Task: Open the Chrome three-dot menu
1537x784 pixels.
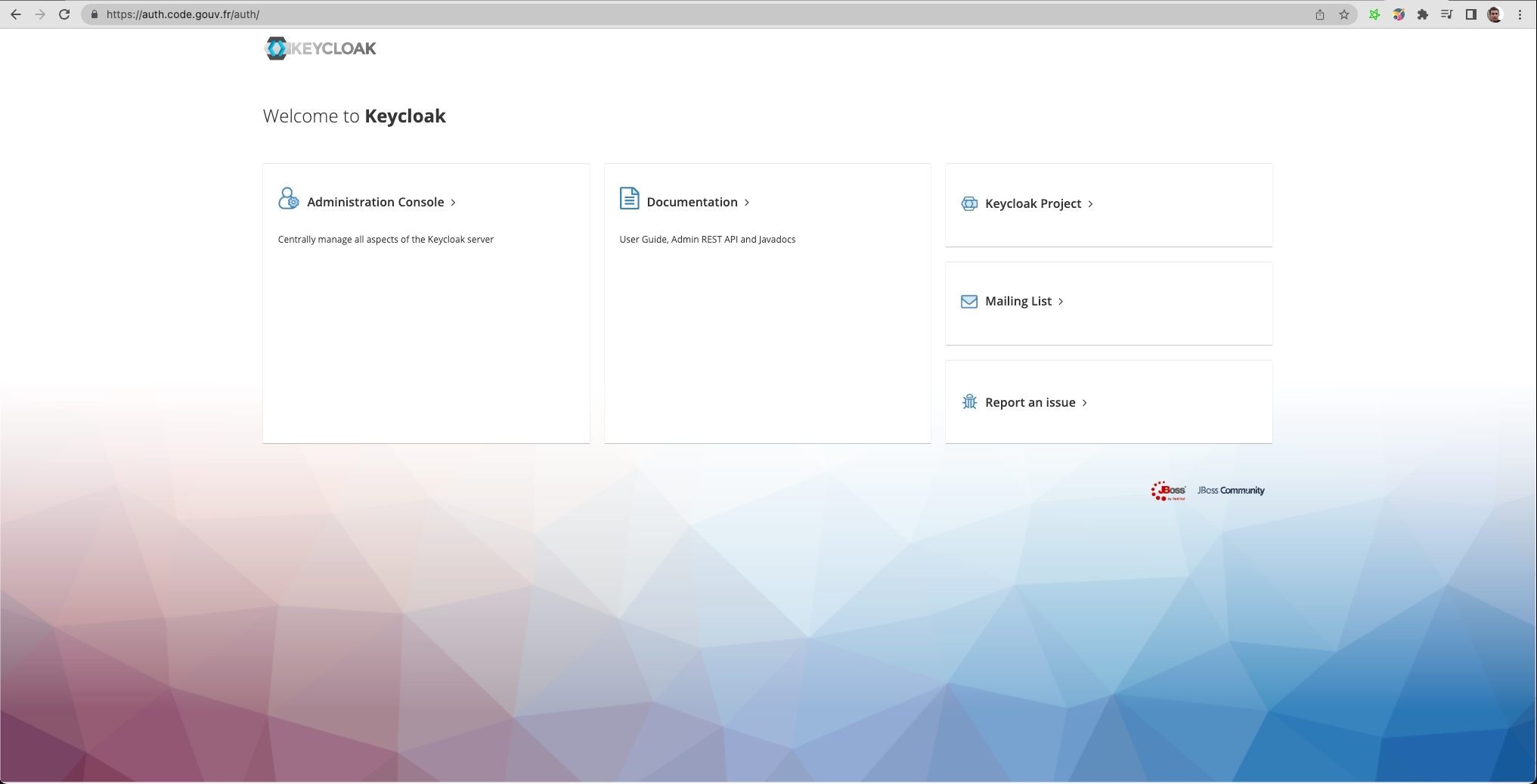Action: 1520,14
